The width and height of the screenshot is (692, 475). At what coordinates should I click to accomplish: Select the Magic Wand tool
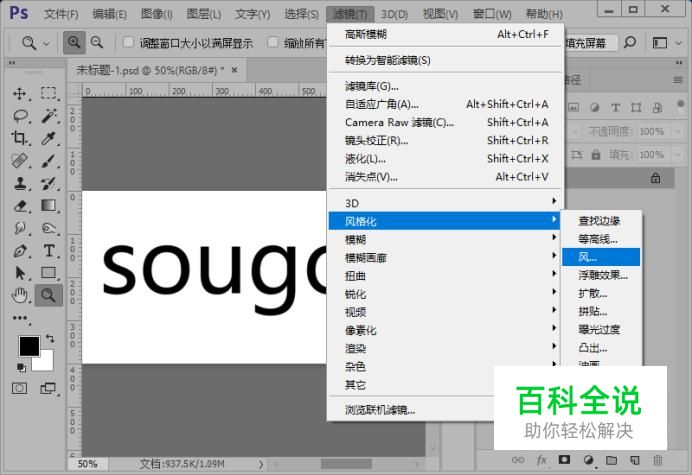(49, 116)
